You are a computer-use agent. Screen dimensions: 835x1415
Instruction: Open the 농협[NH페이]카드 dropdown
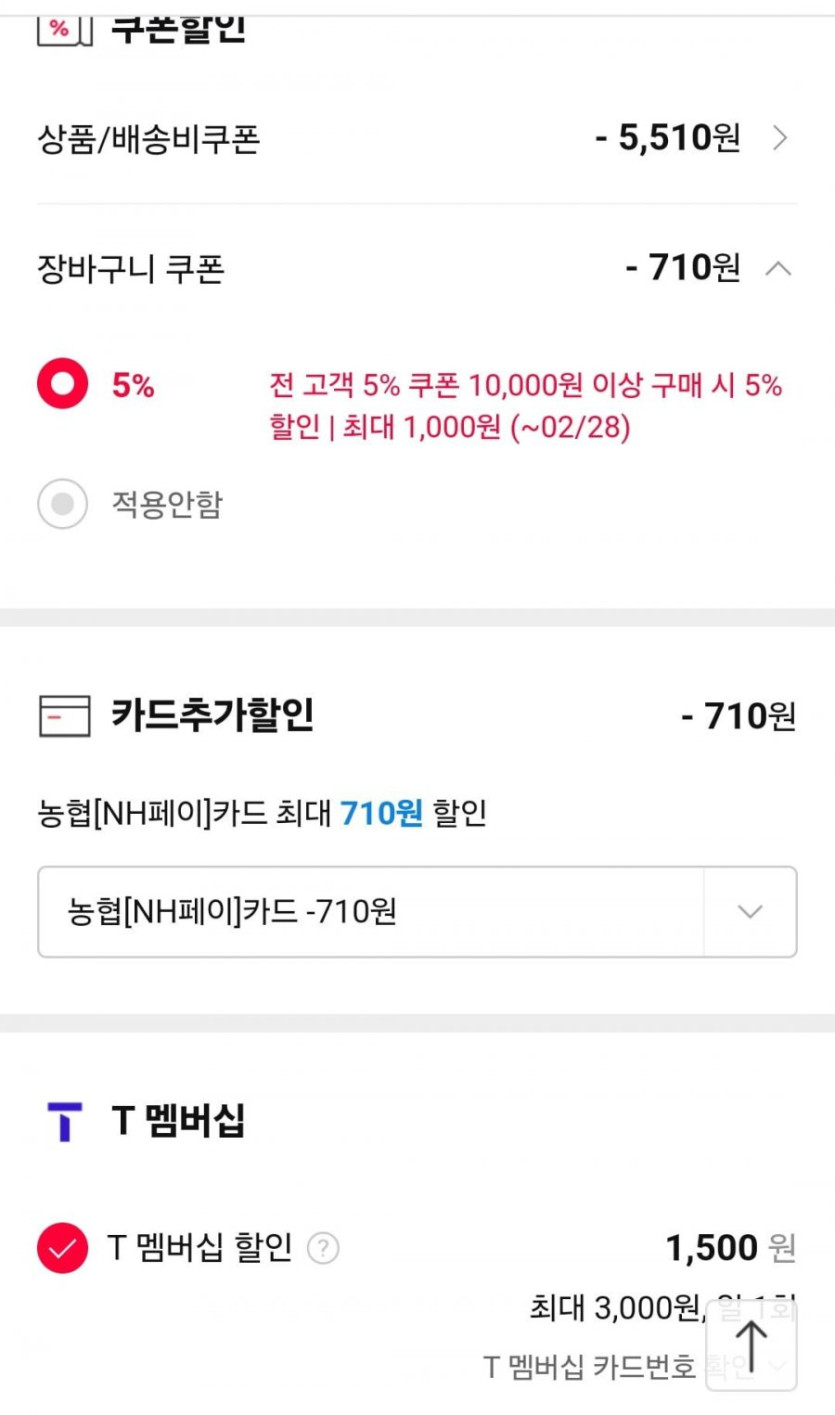tap(750, 911)
